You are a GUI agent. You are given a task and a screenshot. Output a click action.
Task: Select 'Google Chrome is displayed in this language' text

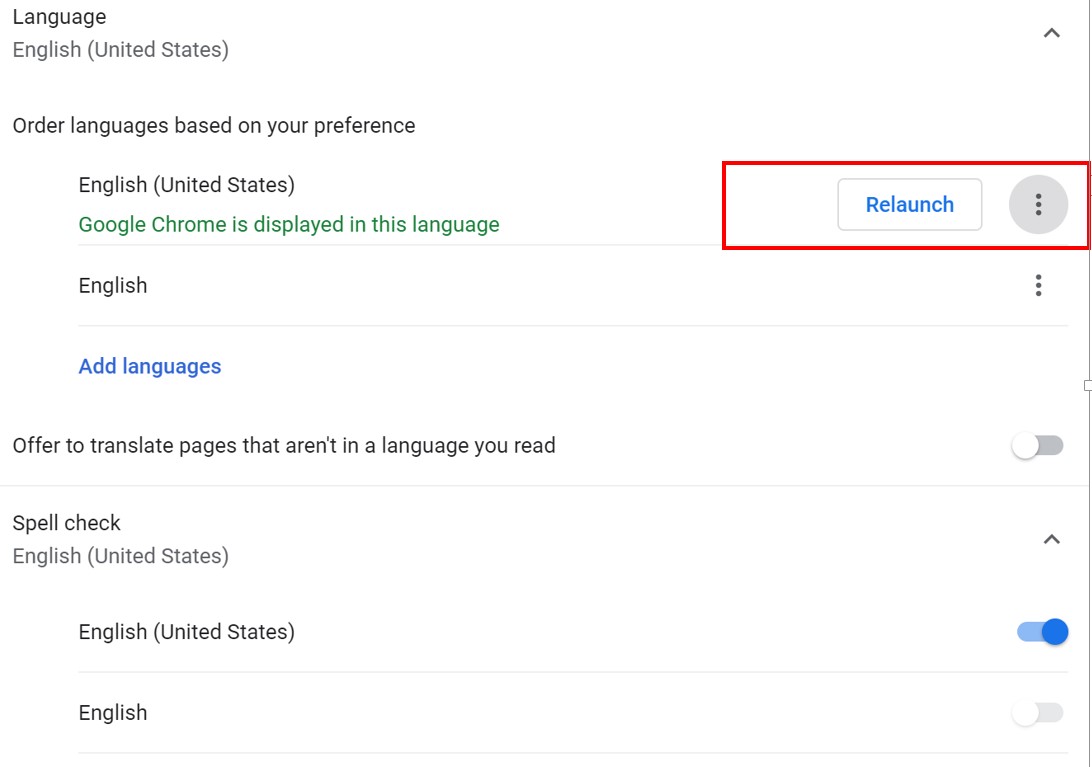(x=289, y=224)
